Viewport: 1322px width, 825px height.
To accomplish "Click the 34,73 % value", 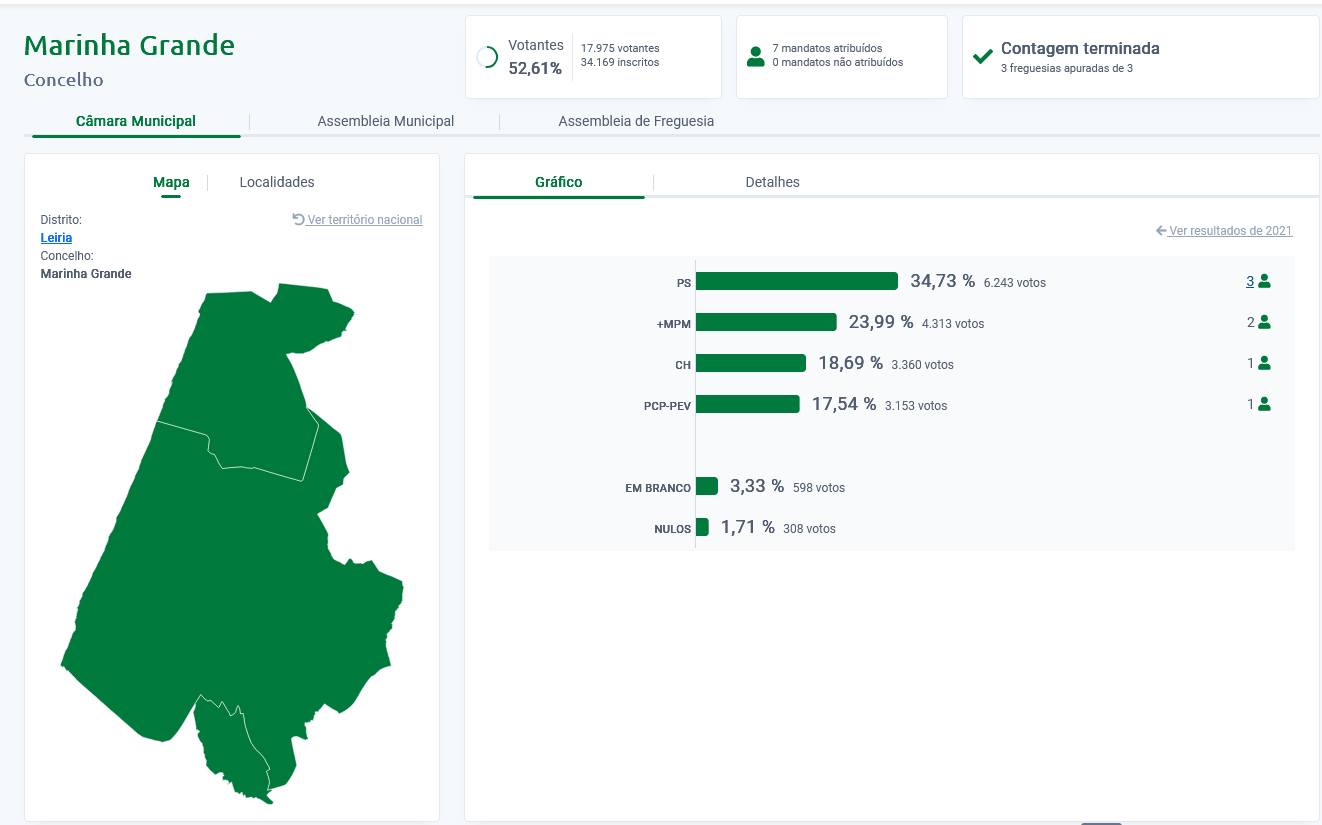I will [x=942, y=281].
